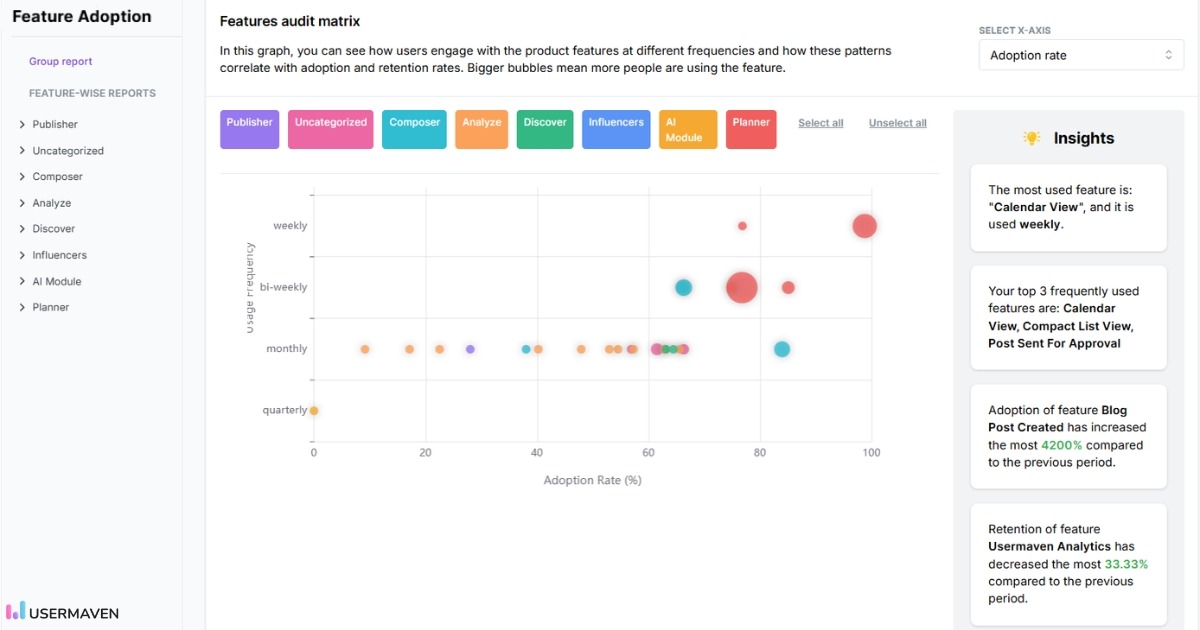Open the Adoption rate x-axis dropdown
The width and height of the screenshot is (1200, 630).
tap(1080, 55)
